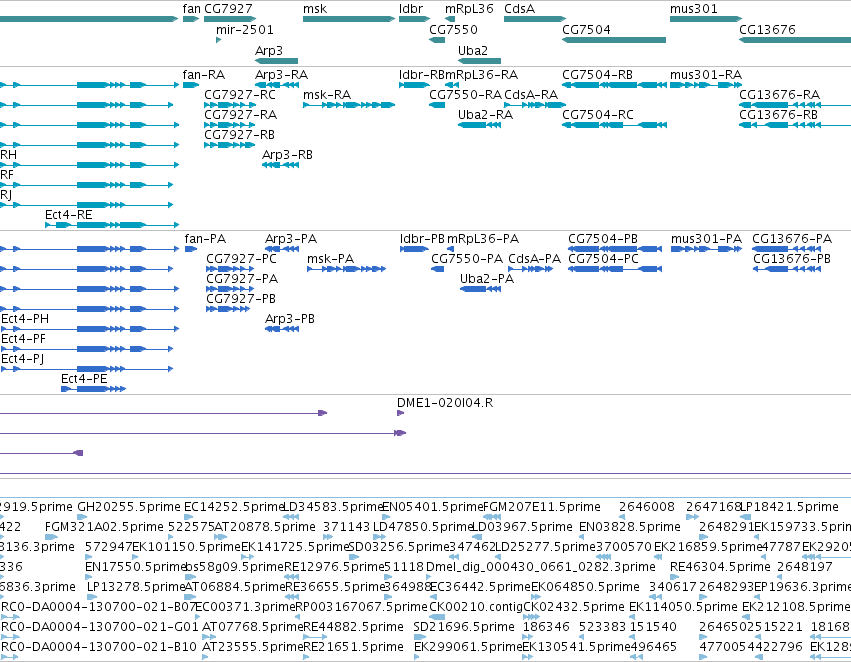851x662 pixels.
Task: Select the Ect4-PF protein label
Action: tap(23, 339)
